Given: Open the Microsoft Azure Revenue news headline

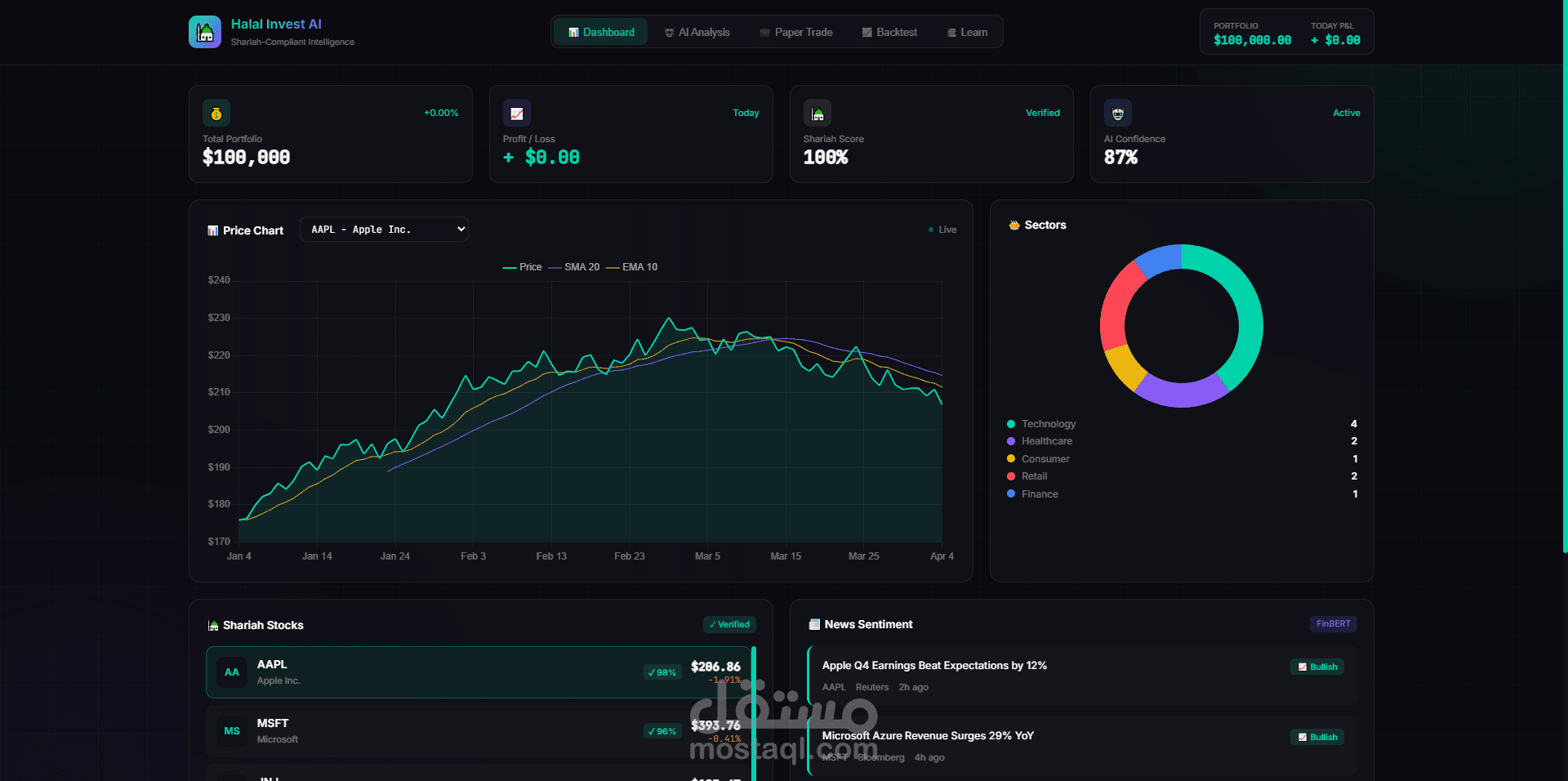Looking at the screenshot, I should point(928,736).
